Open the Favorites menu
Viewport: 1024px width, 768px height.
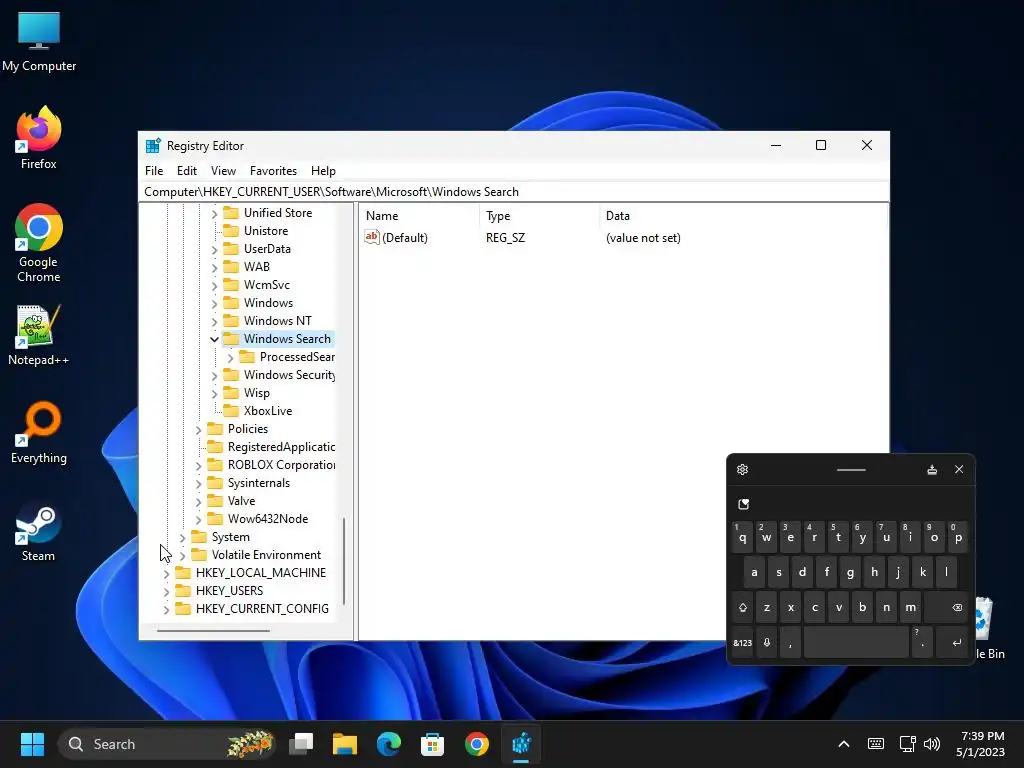click(273, 170)
